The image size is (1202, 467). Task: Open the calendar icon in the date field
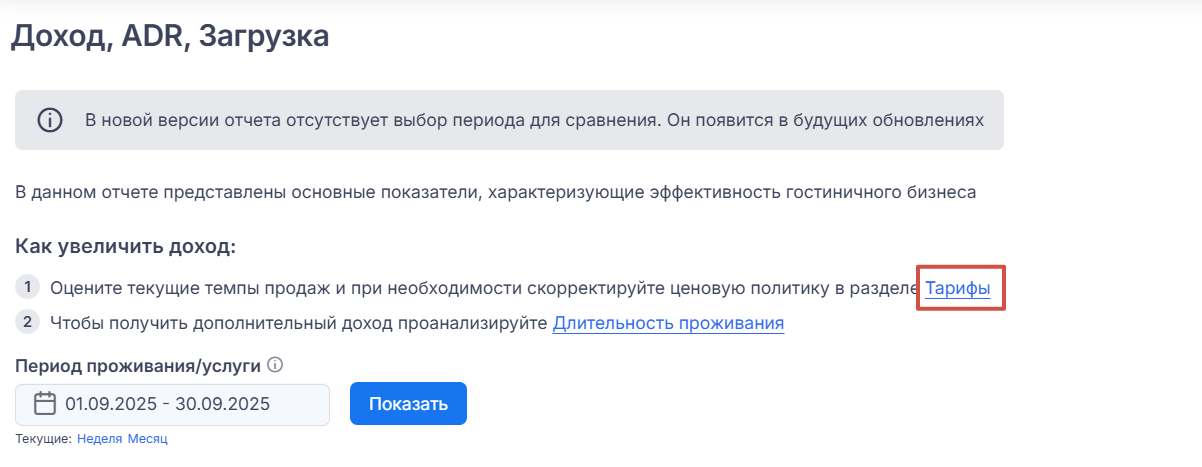pyautogui.click(x=45, y=404)
